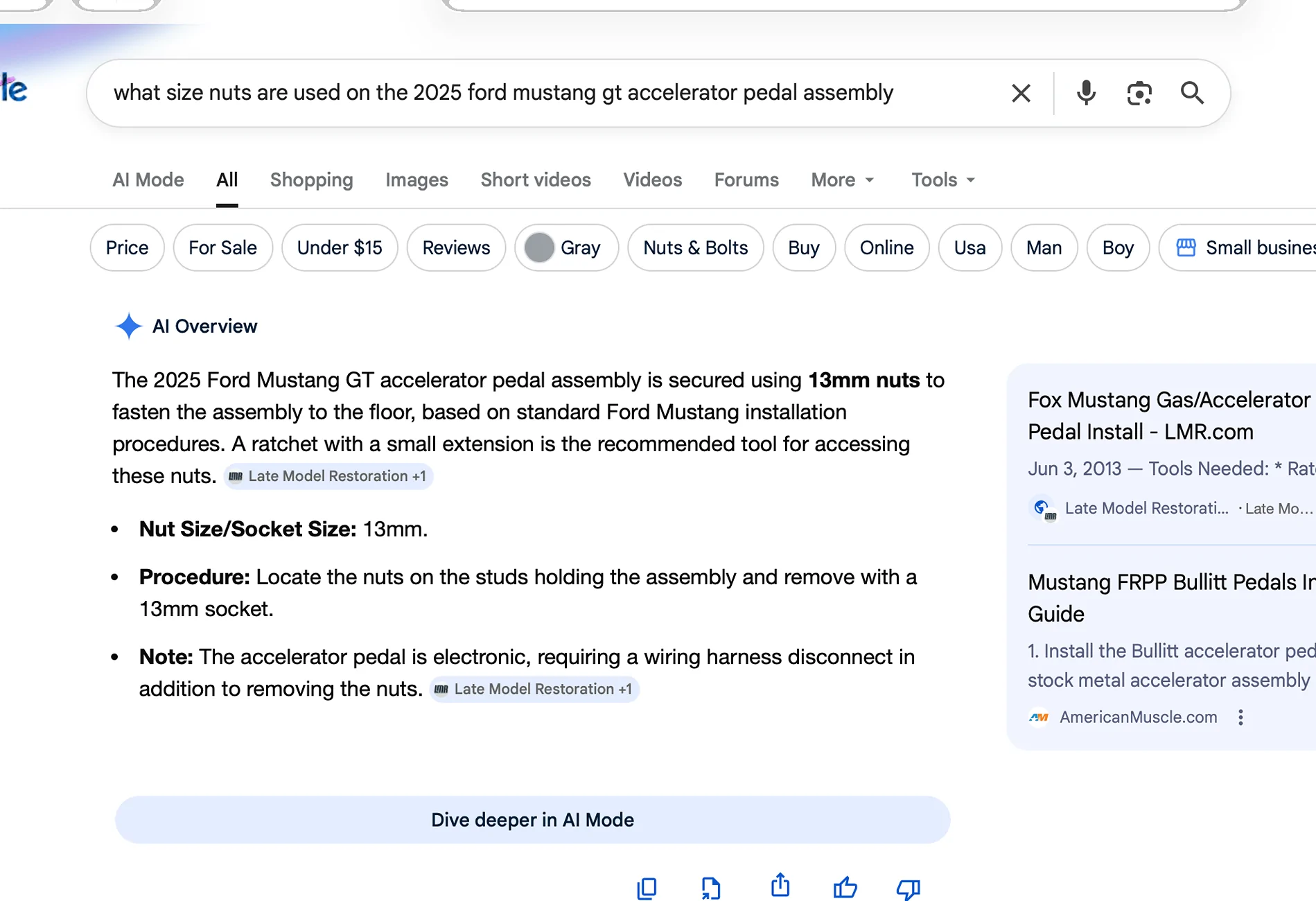This screenshot has width=1316, height=901.
Task: Open the Tools dropdown
Action: [x=943, y=180]
